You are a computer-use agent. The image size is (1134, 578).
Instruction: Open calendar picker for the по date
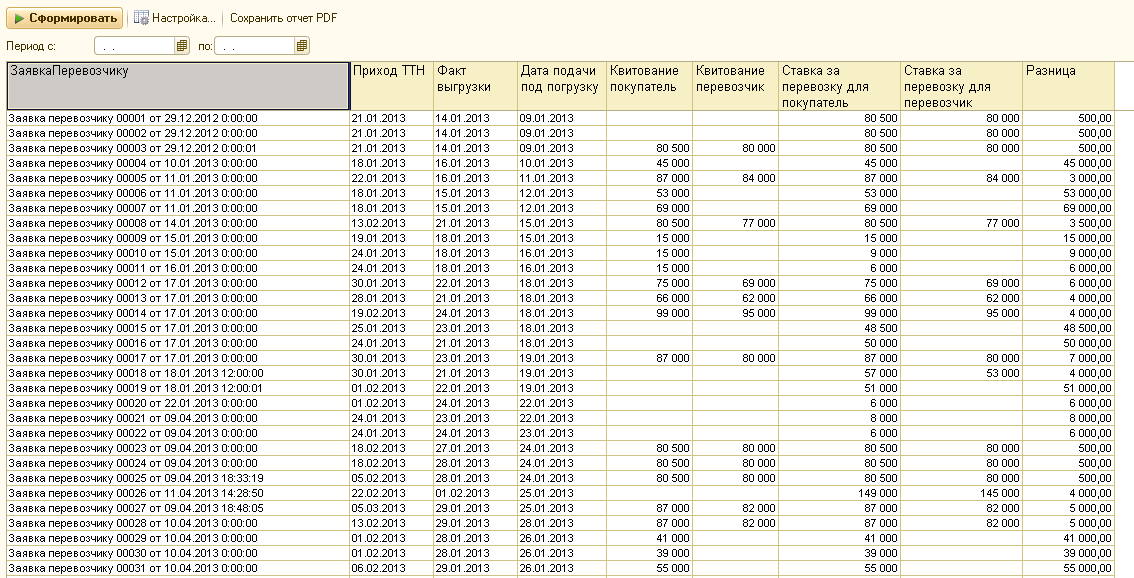302,46
